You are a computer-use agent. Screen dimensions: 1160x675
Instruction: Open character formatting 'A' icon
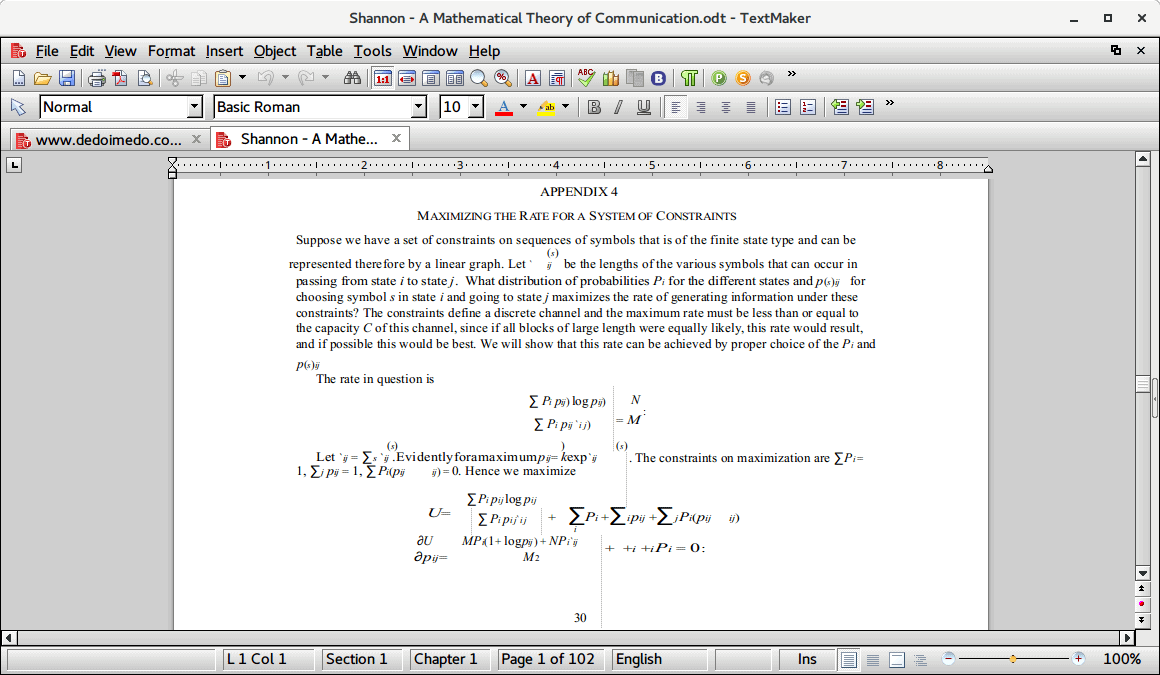(533, 78)
